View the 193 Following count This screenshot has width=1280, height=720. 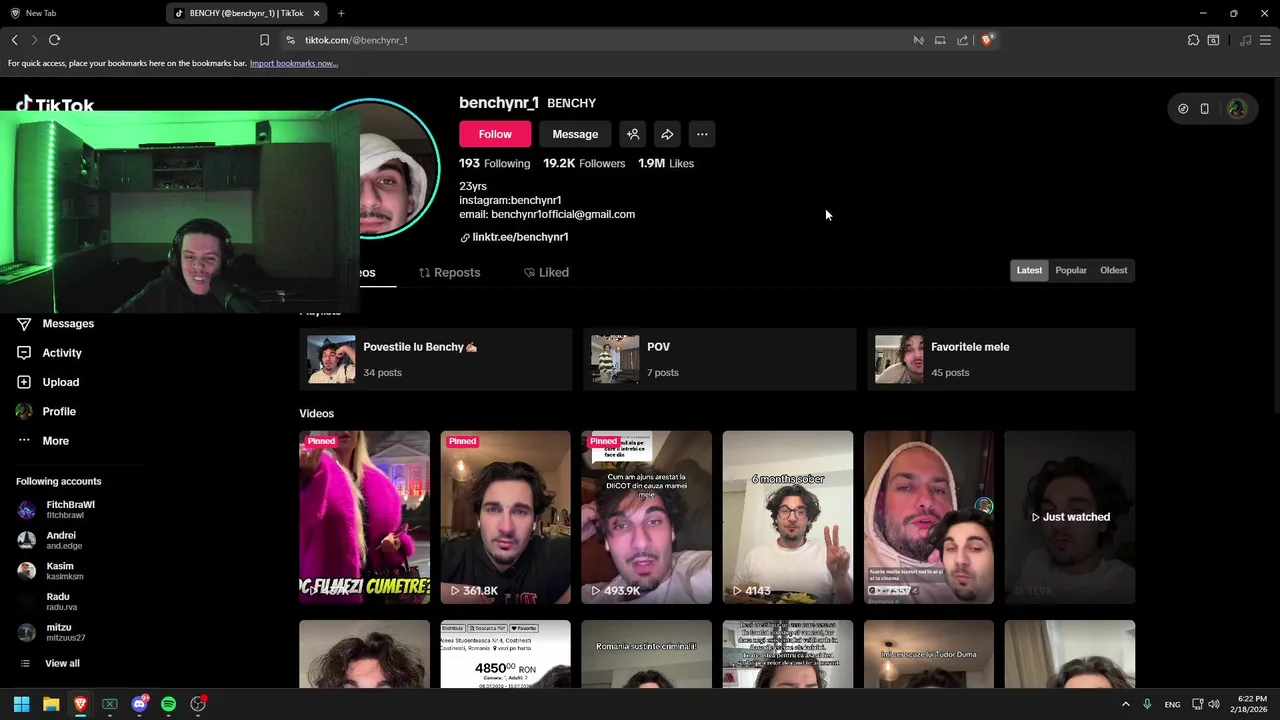tap(494, 163)
